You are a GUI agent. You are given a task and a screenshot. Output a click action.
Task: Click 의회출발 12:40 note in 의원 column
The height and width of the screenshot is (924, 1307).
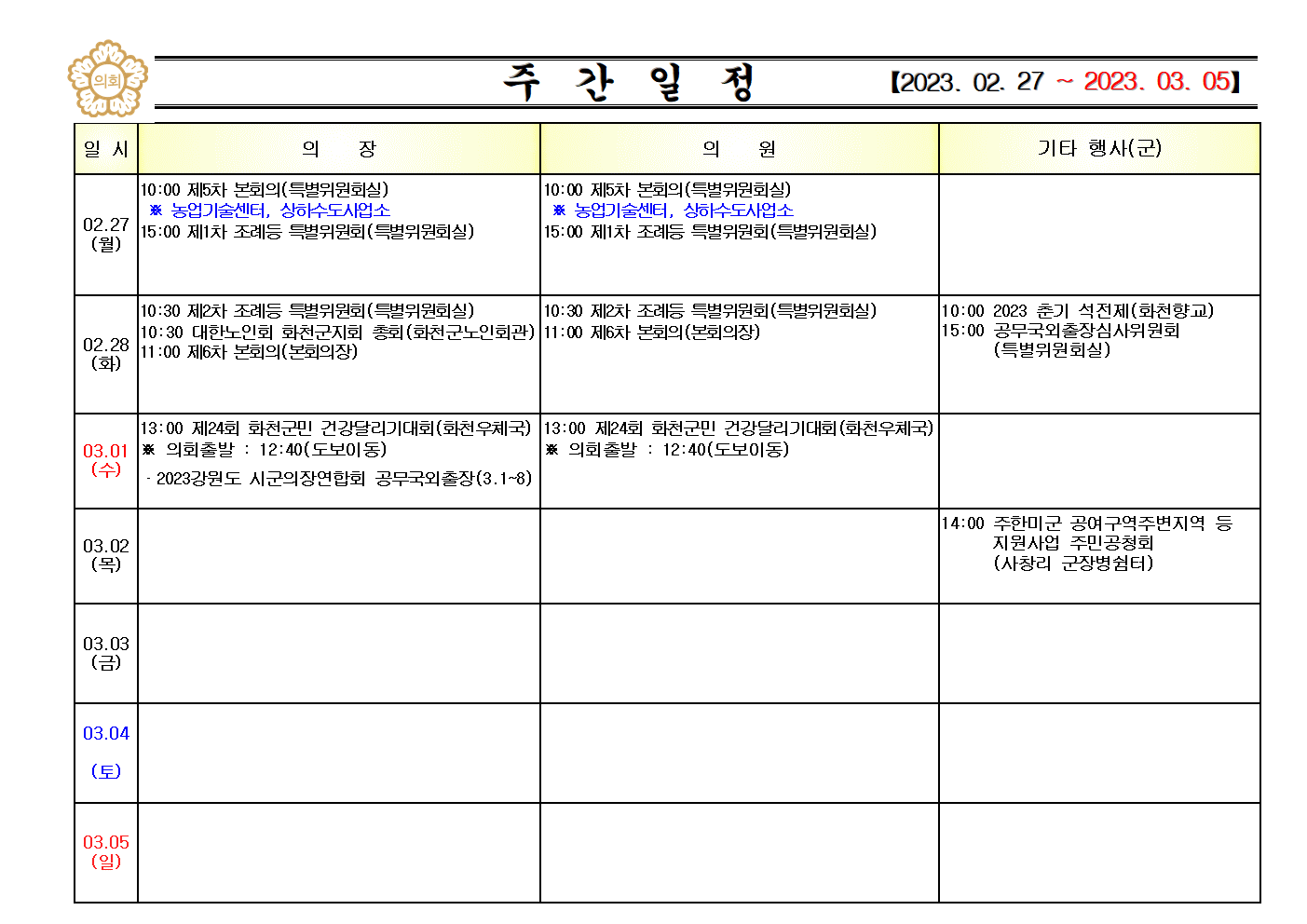click(x=667, y=450)
